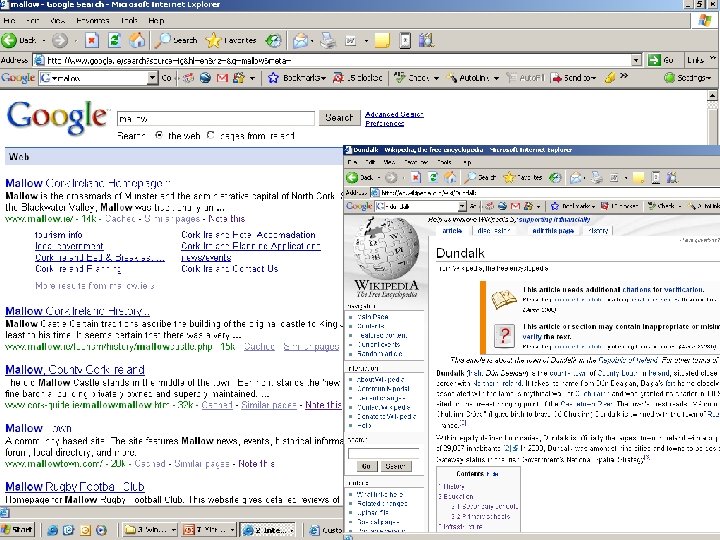Open Preferences link on the Google page

(384, 124)
